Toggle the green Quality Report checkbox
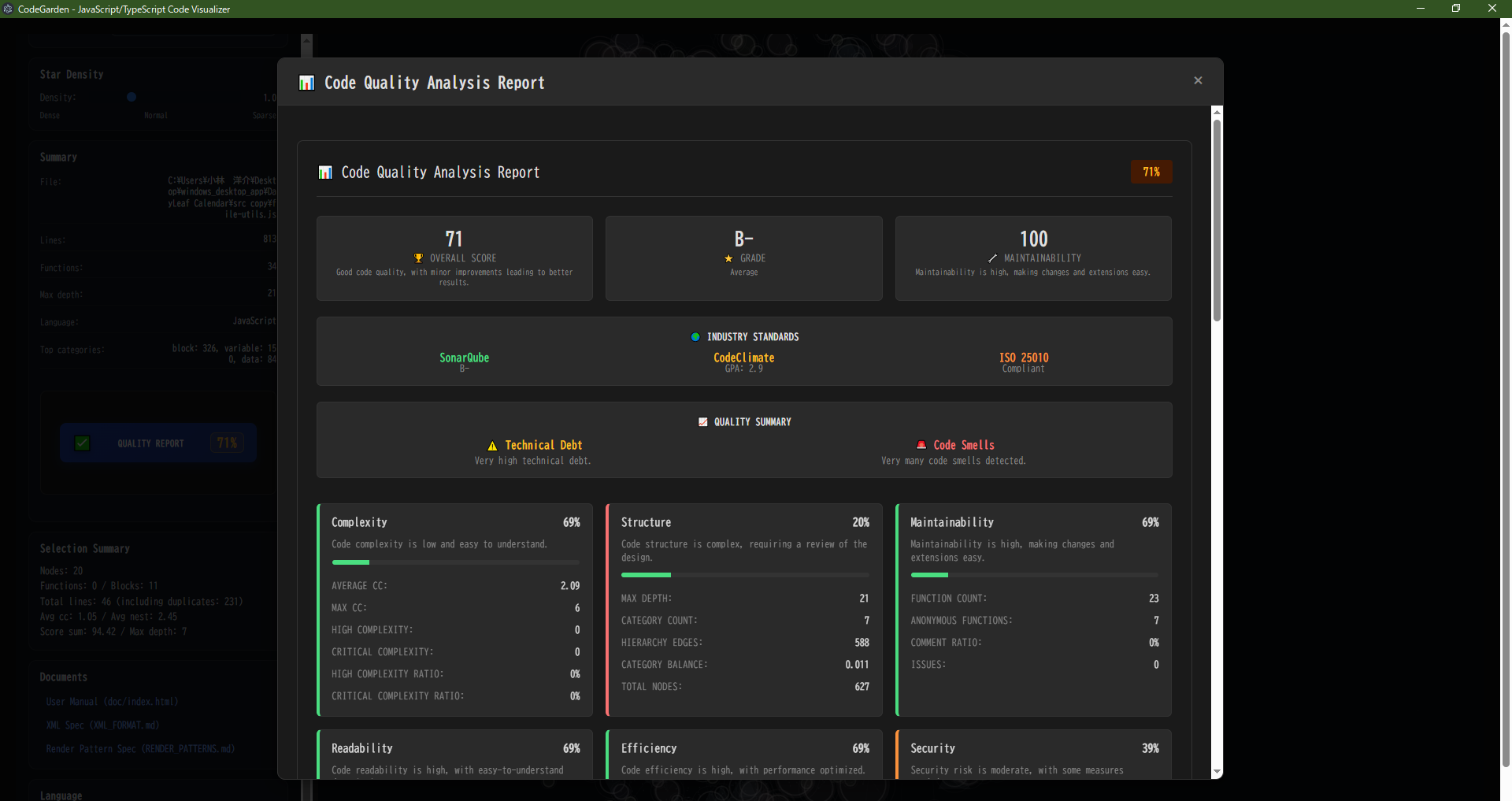 point(82,443)
